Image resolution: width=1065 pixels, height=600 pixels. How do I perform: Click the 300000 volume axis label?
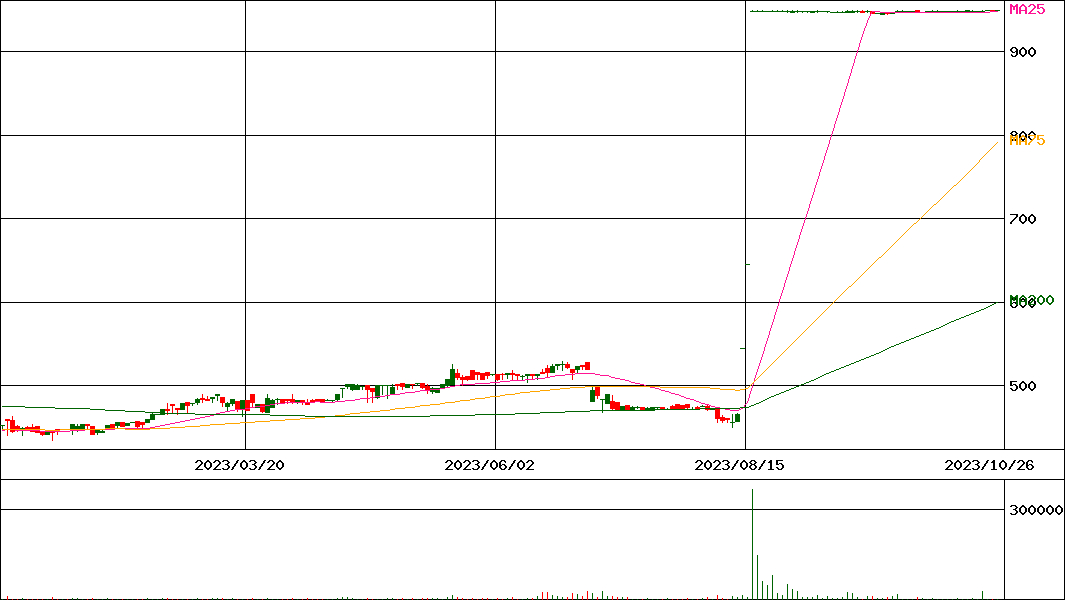click(x=1036, y=510)
